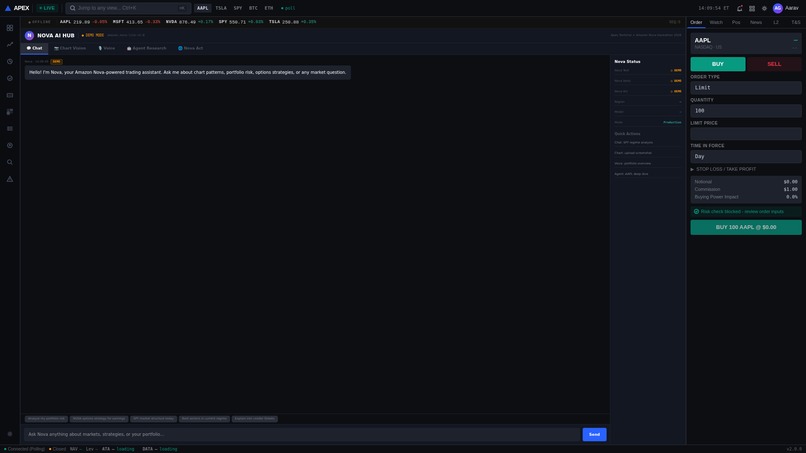Open the Watch tab in the right panel
This screenshot has width=806, height=453.
point(716,23)
